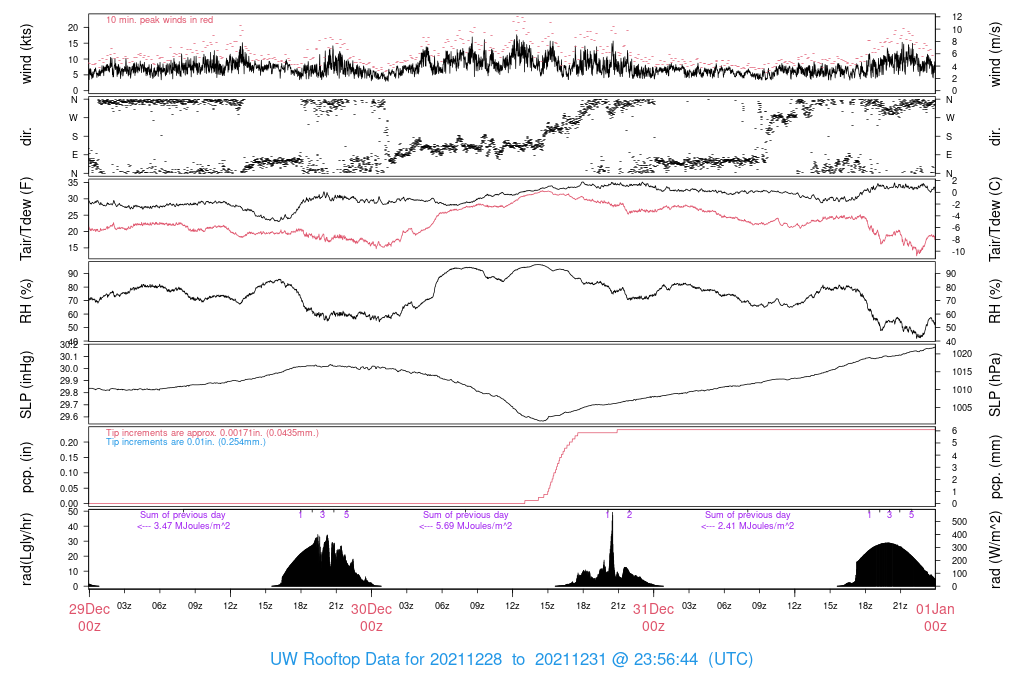Image resolution: width=1024 pixels, height=700 pixels.
Task: Click the '29.6' tick on inHg axis
Action: [70, 417]
